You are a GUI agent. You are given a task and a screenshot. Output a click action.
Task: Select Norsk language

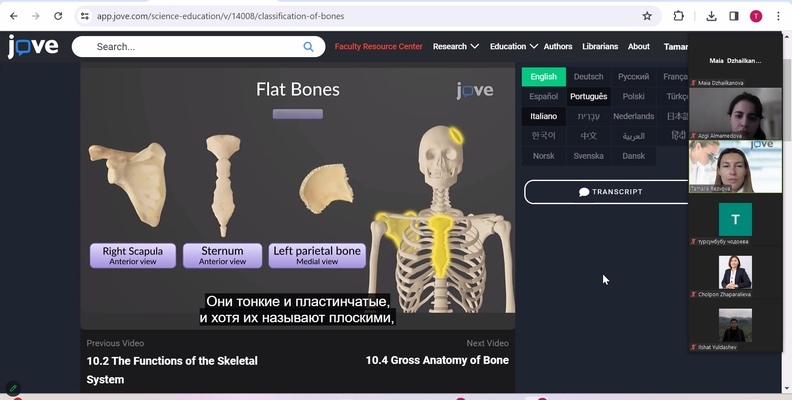(x=543, y=156)
